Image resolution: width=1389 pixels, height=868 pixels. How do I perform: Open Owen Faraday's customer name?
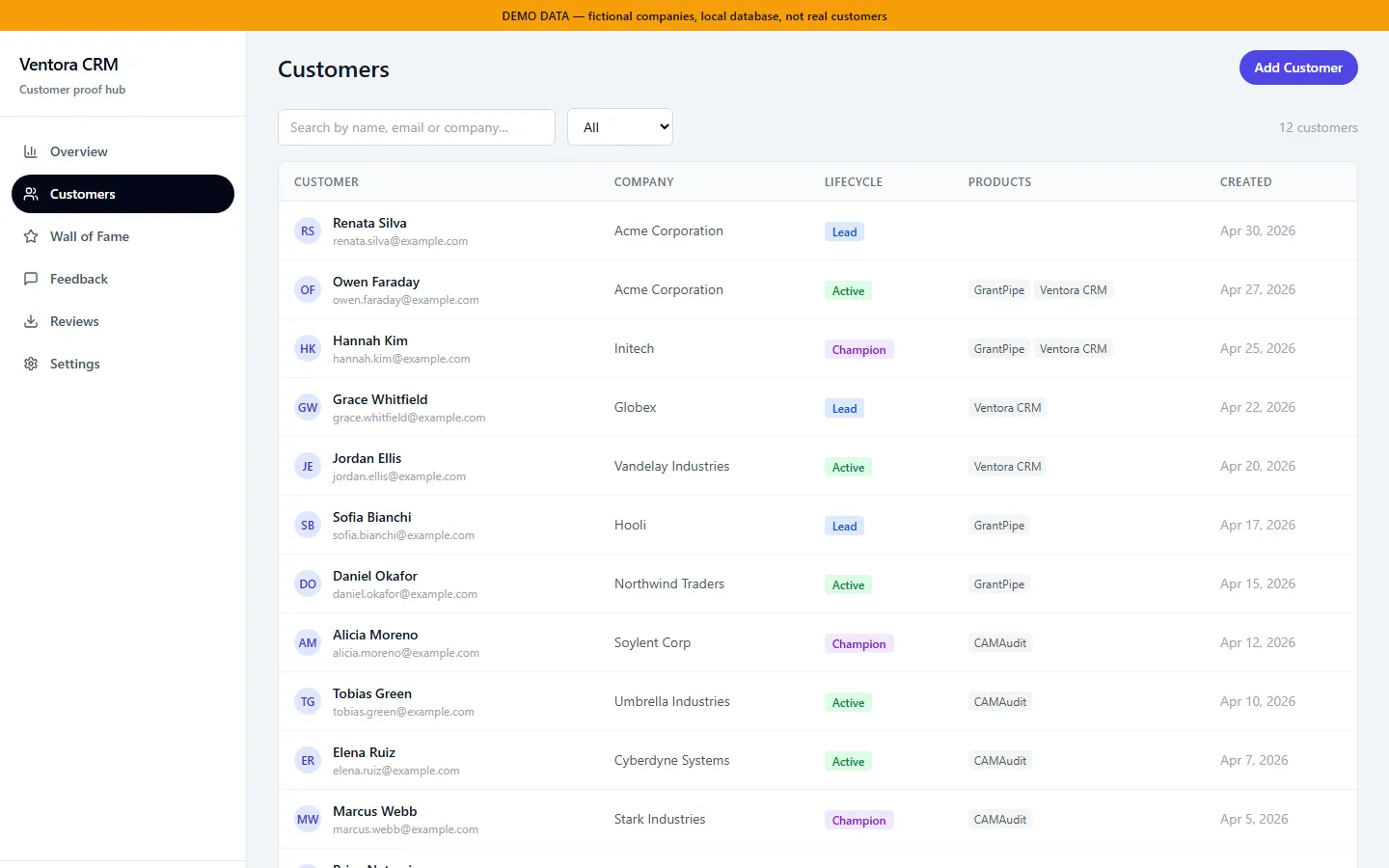pyautogui.click(x=376, y=282)
